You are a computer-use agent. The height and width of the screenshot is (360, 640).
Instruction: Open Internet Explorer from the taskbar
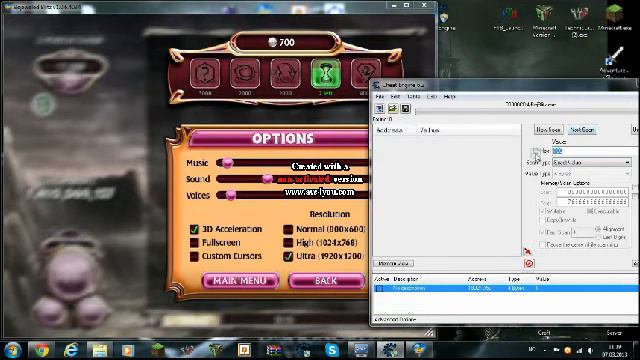tap(71, 350)
